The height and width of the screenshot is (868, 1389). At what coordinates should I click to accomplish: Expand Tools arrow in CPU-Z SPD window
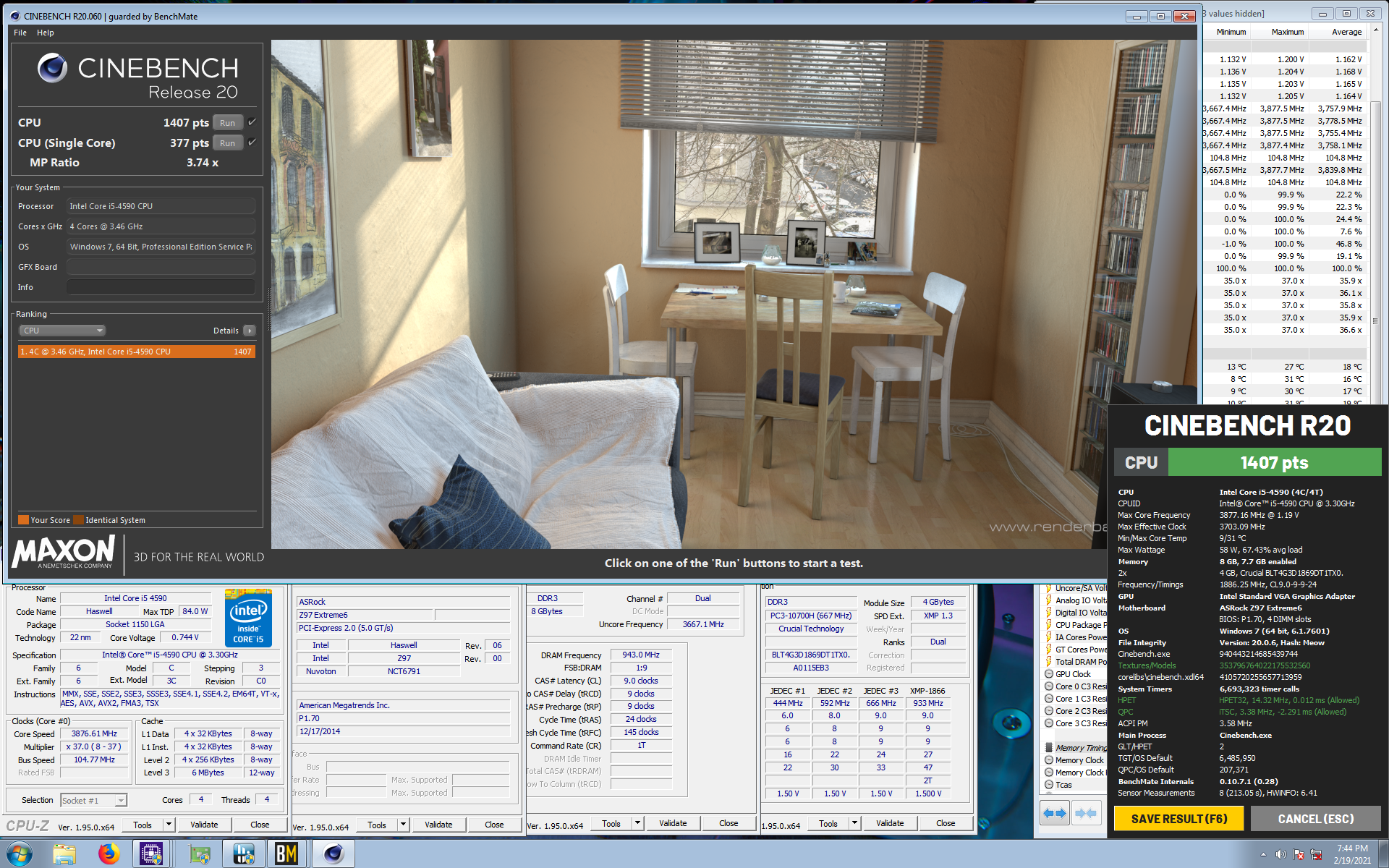854,823
